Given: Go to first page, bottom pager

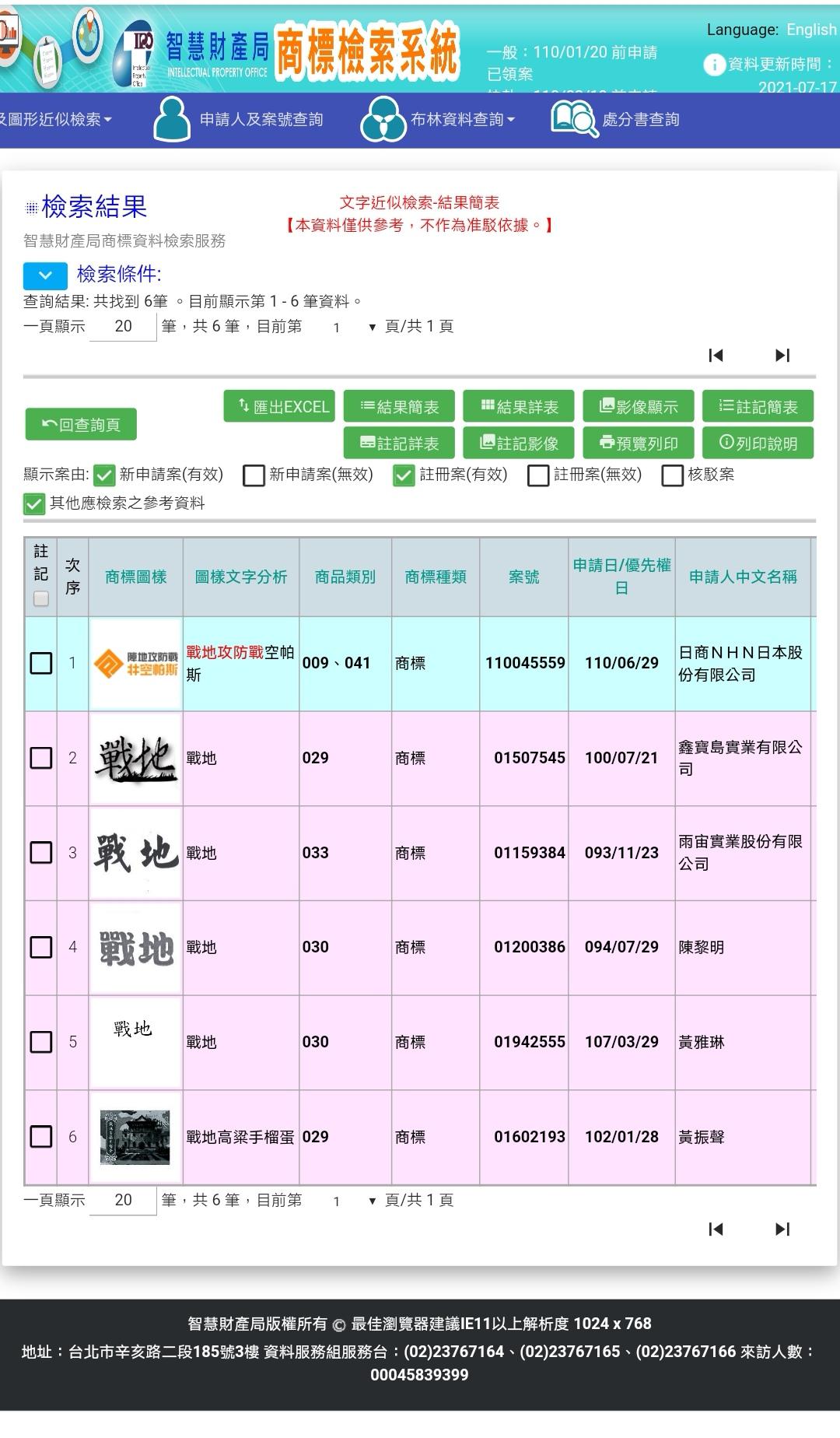Looking at the screenshot, I should (x=716, y=1229).
